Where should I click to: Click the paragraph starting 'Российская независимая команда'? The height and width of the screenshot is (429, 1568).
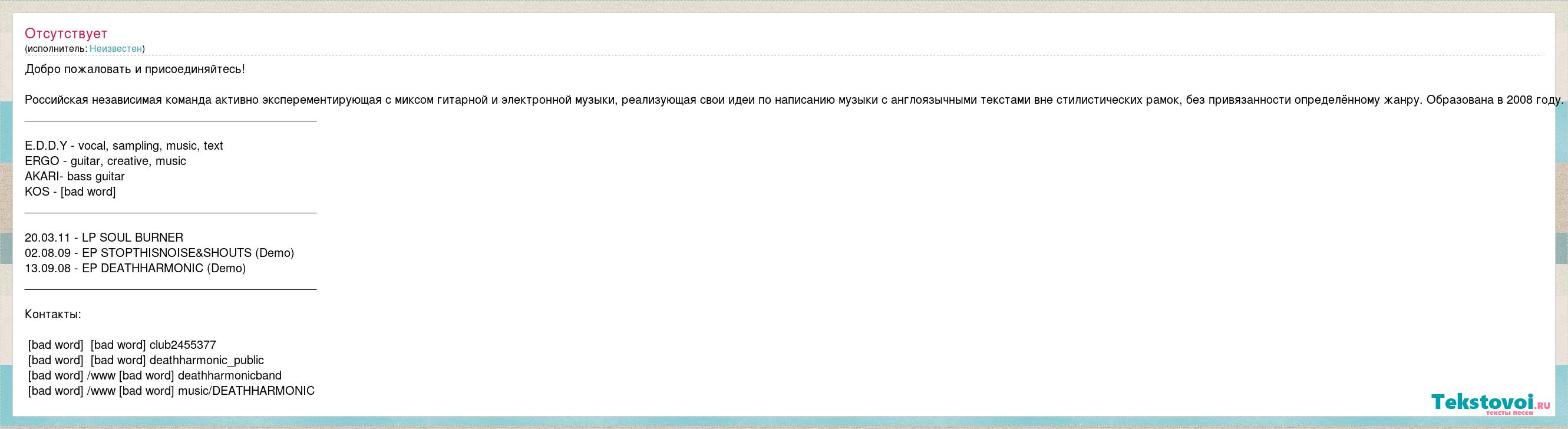coord(794,100)
